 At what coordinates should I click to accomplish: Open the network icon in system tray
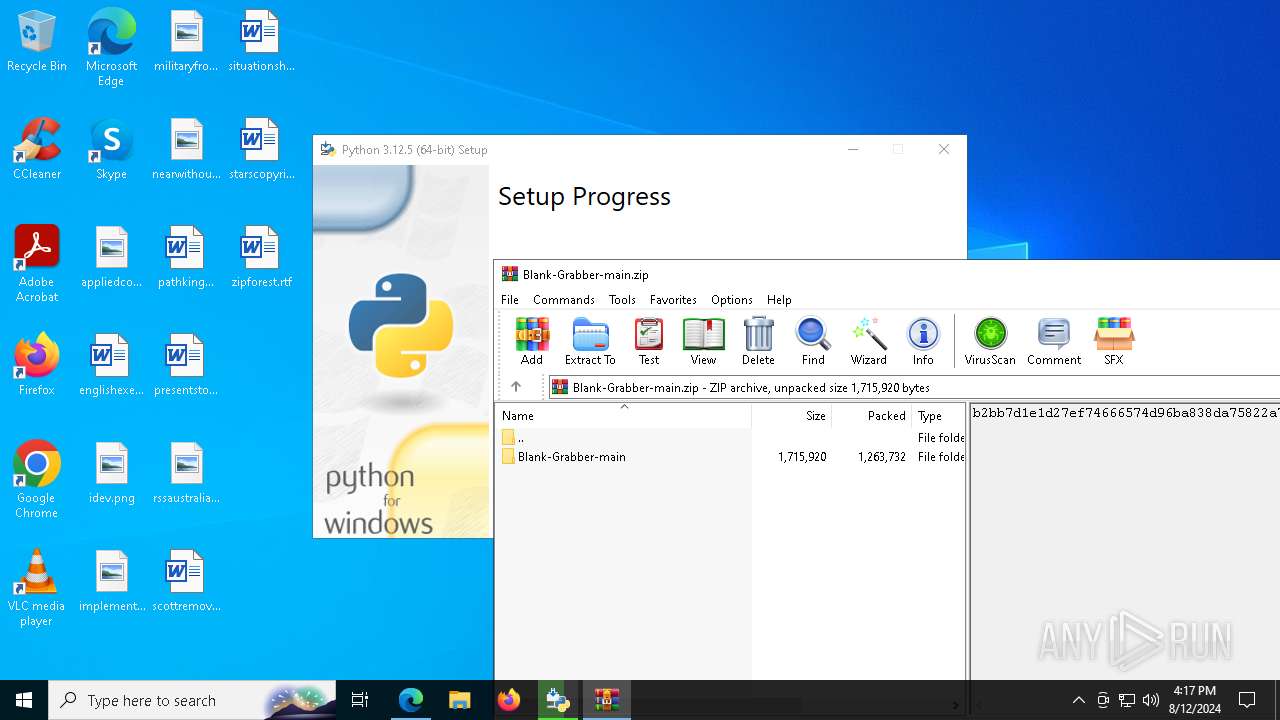[x=1127, y=700]
